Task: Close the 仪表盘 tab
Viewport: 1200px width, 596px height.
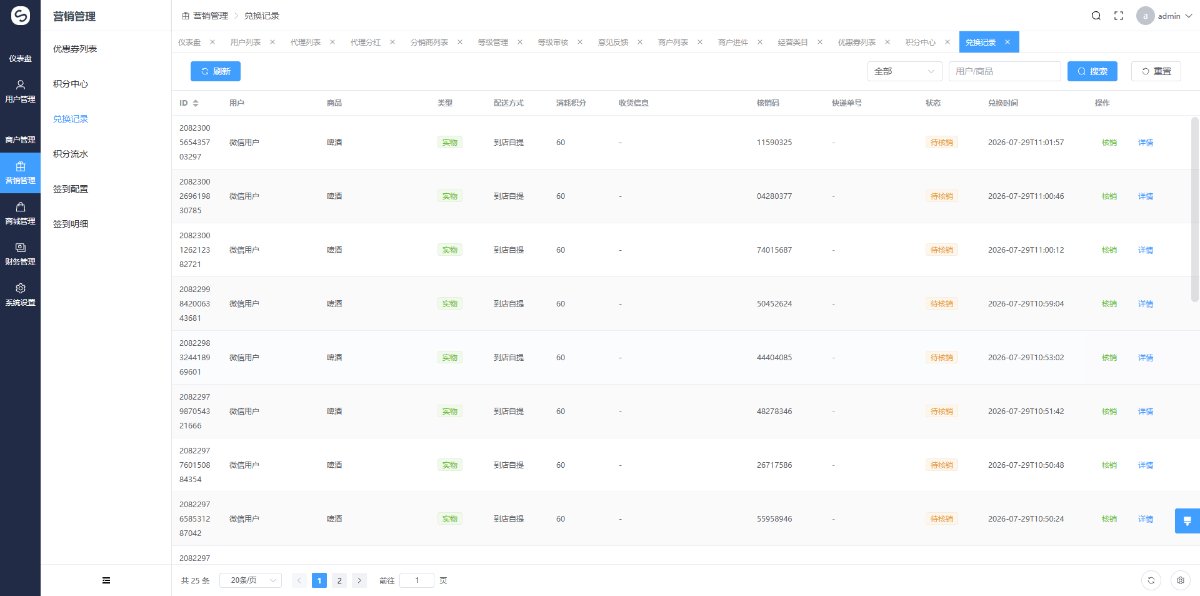Action: 212,42
